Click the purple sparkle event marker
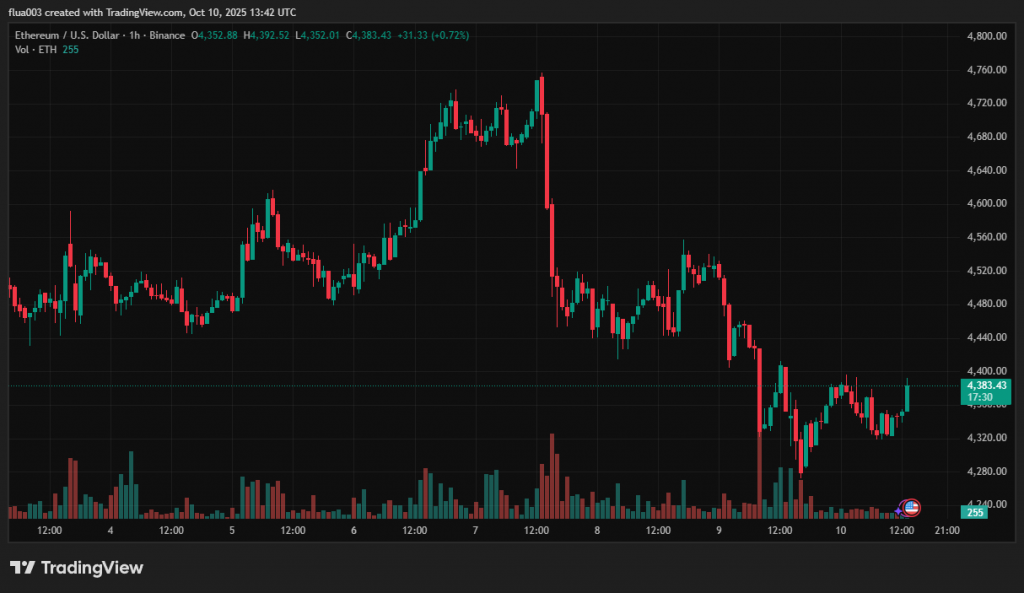This screenshot has height=593, width=1024. click(900, 511)
